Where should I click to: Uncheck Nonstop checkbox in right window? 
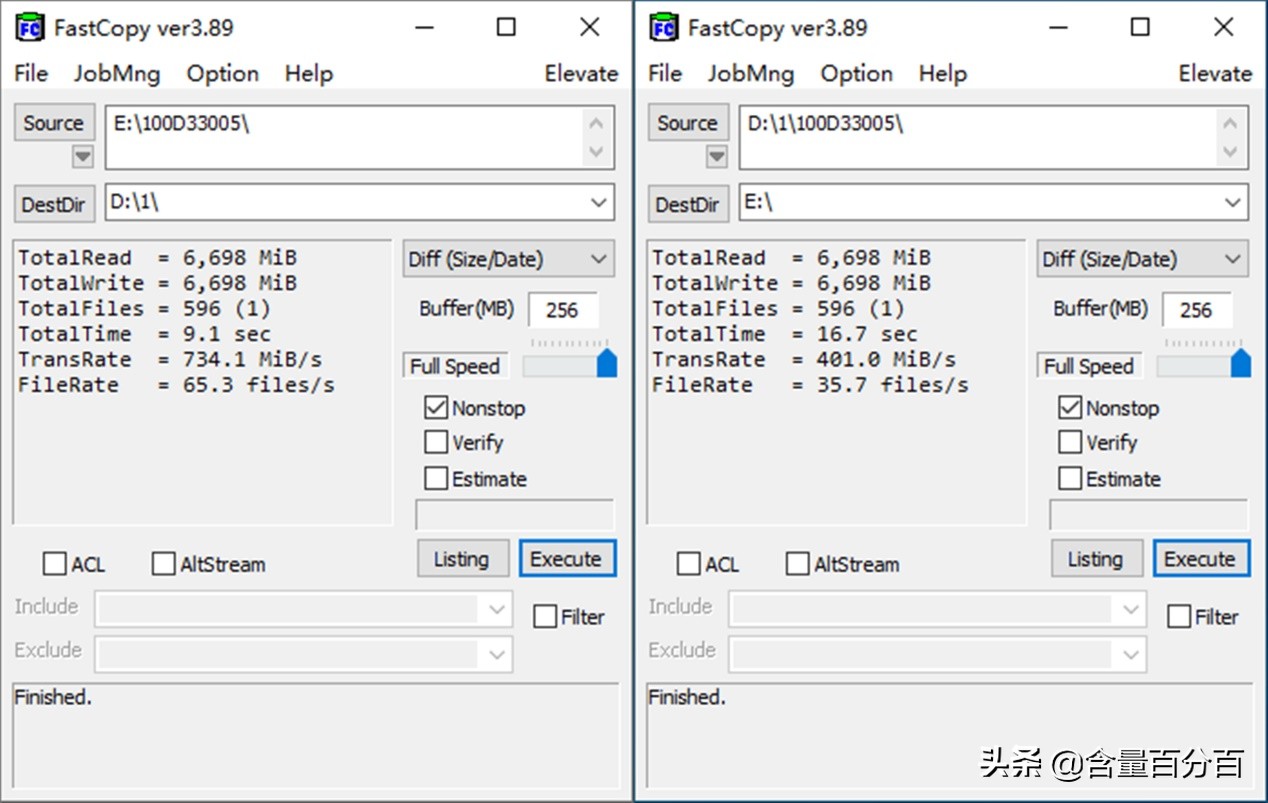pyautogui.click(x=1070, y=408)
